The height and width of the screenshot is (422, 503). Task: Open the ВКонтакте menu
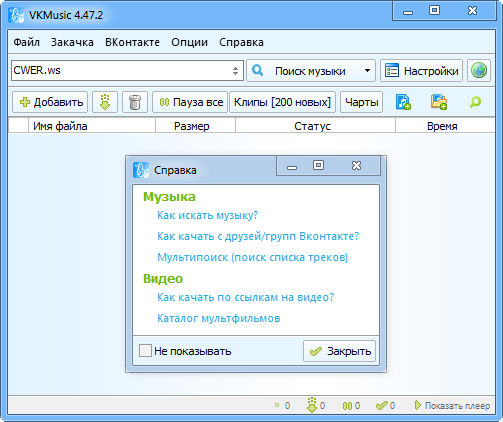point(132,42)
